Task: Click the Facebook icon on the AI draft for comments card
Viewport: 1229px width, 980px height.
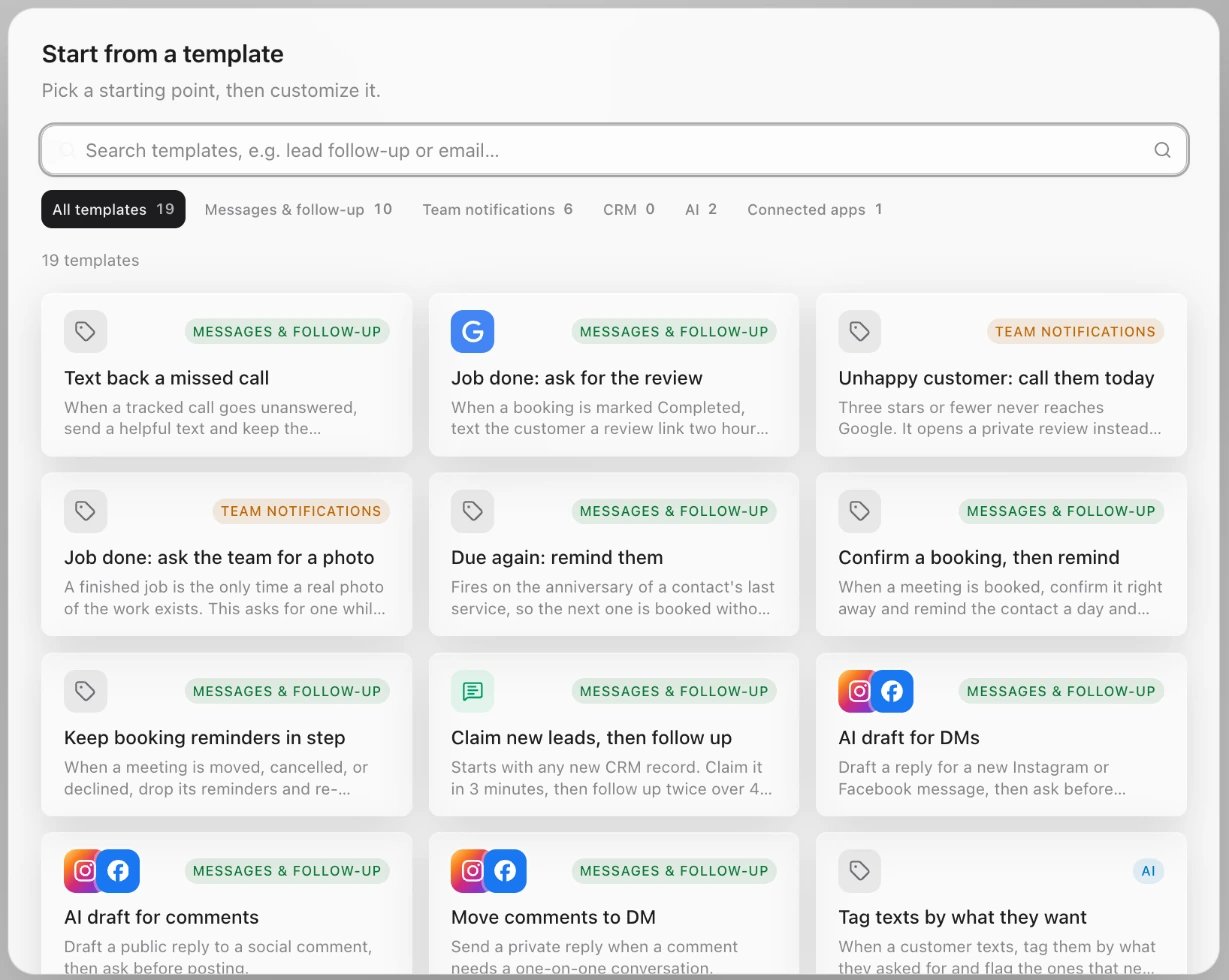Action: click(118, 871)
